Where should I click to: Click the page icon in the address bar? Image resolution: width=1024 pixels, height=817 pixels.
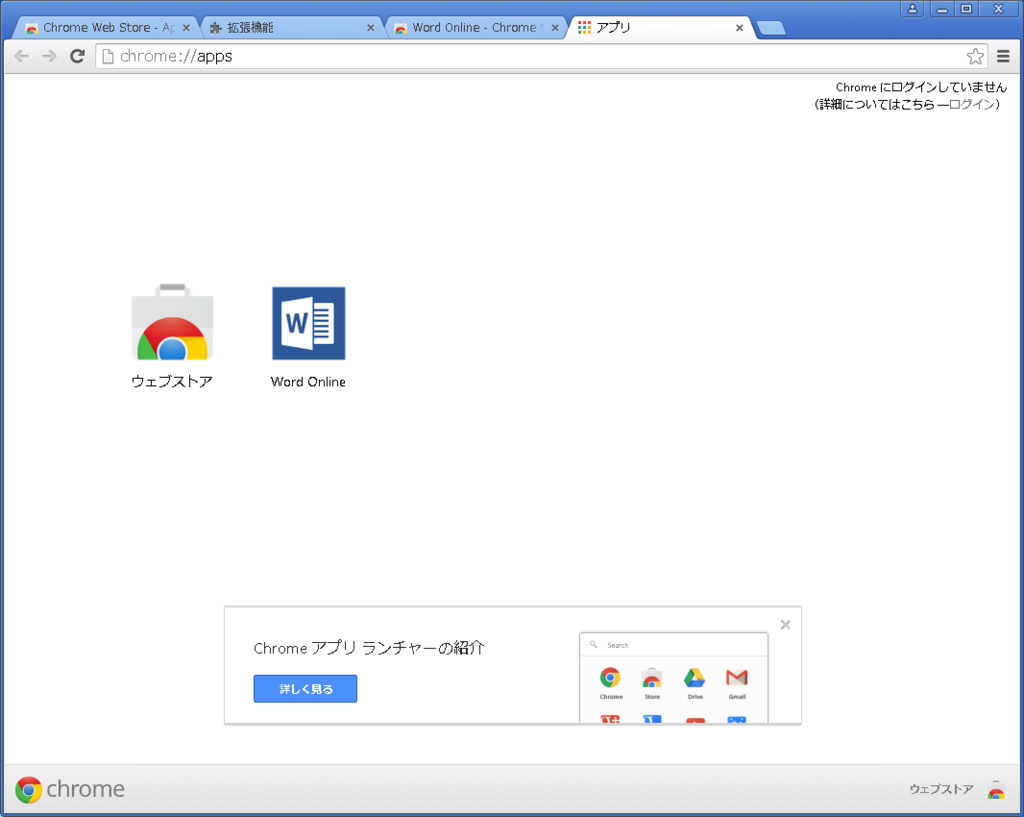coord(108,56)
